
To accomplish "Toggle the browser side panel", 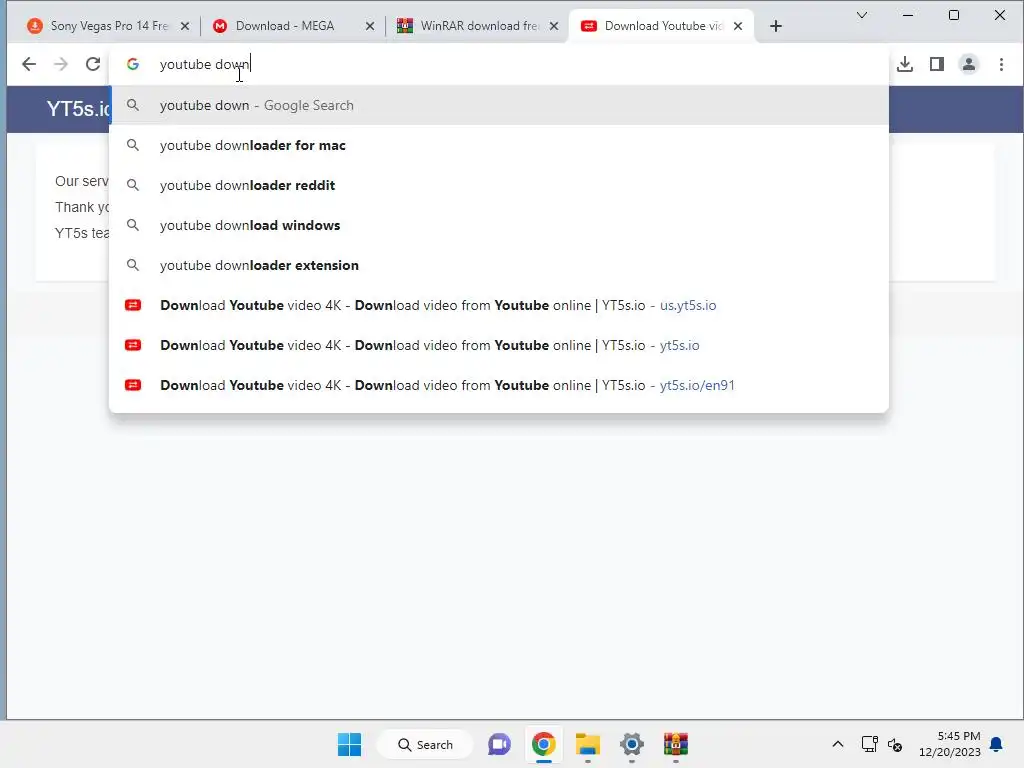I will tap(936, 64).
